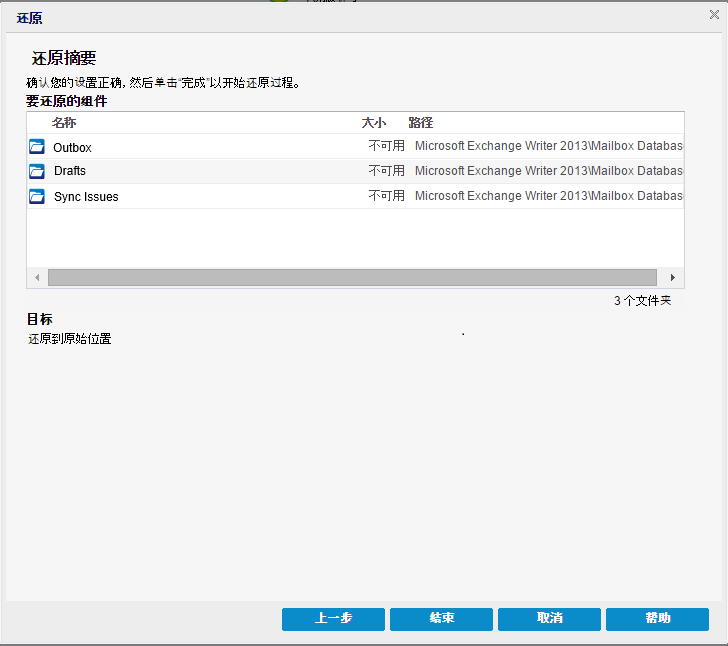Click the Drafts folder icon
This screenshot has width=728, height=646.
(37, 171)
